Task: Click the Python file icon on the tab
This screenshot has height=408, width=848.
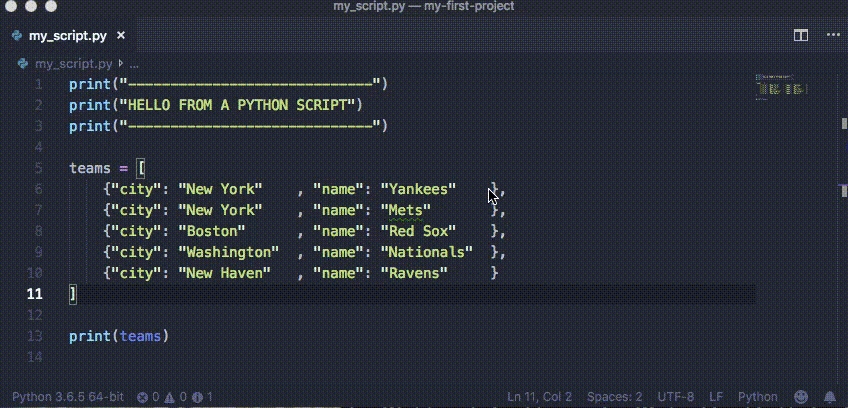Action: click(18, 36)
